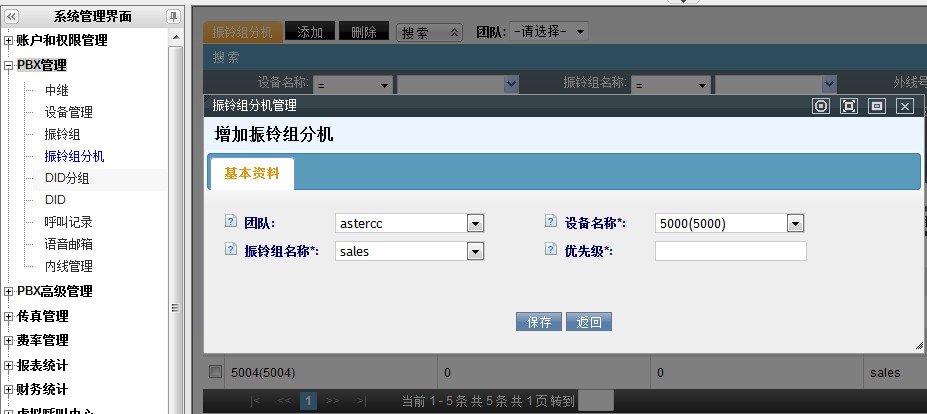This screenshot has width=927, height=414.
Task: Select the 基本资料 tab
Action: click(251, 173)
